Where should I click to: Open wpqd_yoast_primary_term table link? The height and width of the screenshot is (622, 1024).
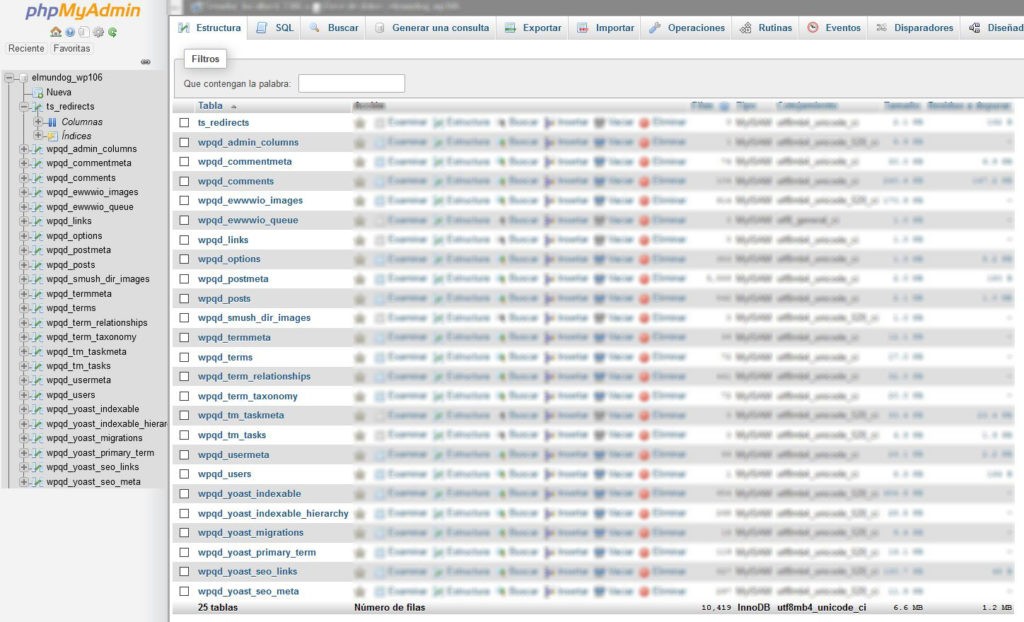point(257,553)
